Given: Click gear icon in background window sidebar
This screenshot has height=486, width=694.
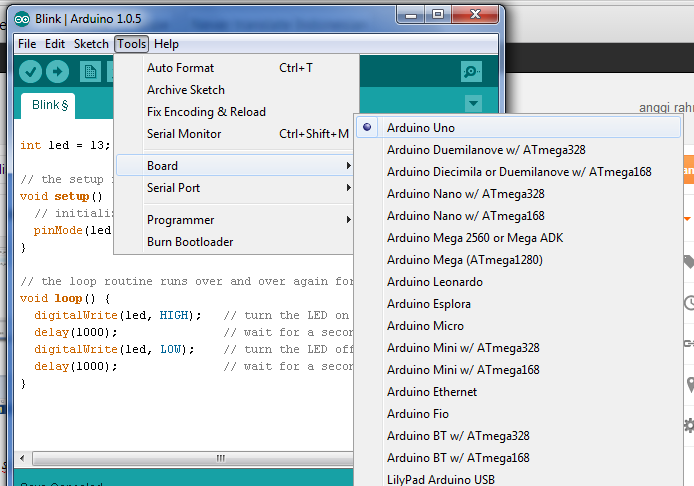Looking at the screenshot, I should [689, 425].
